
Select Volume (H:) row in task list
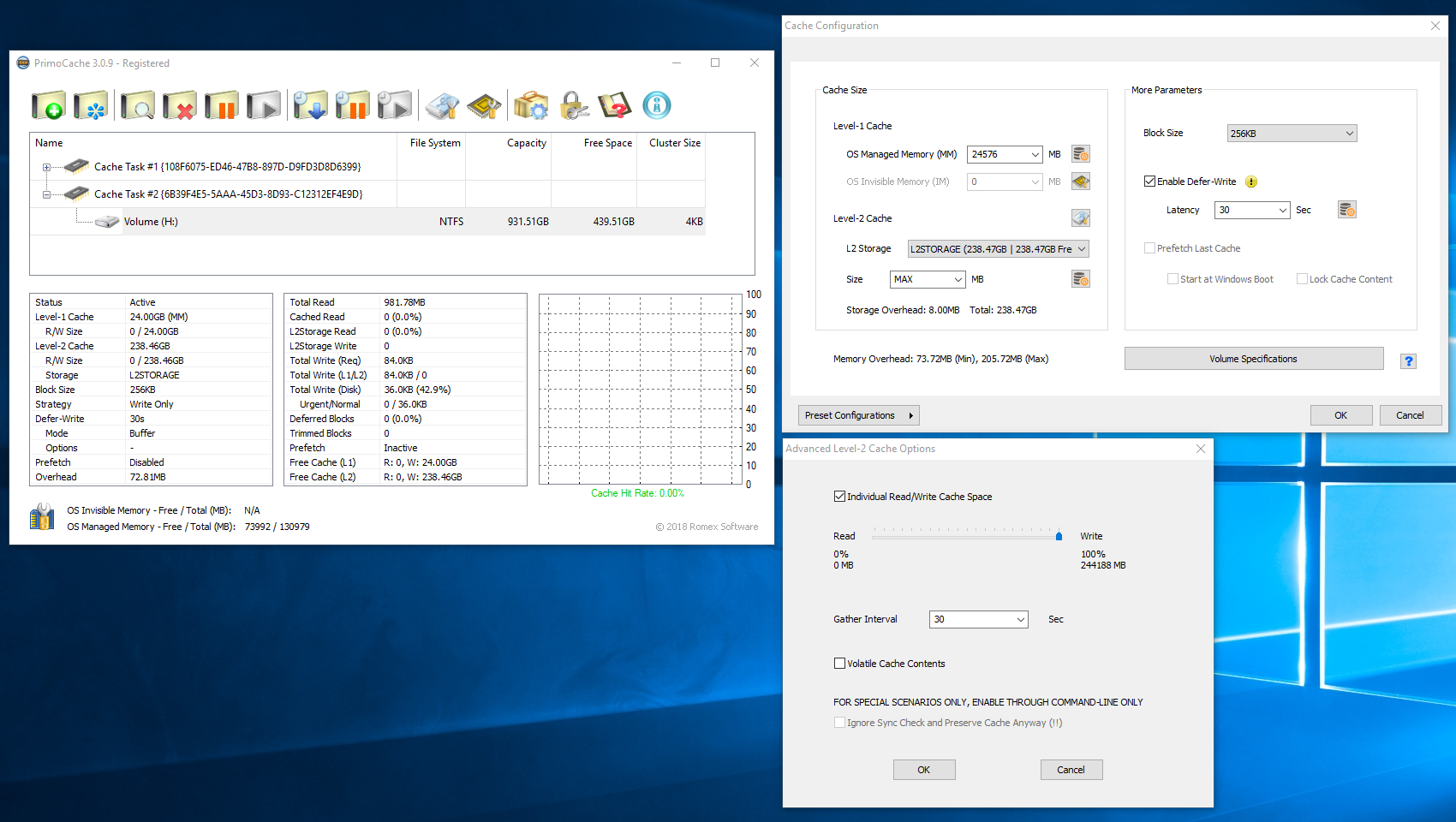tap(367, 222)
